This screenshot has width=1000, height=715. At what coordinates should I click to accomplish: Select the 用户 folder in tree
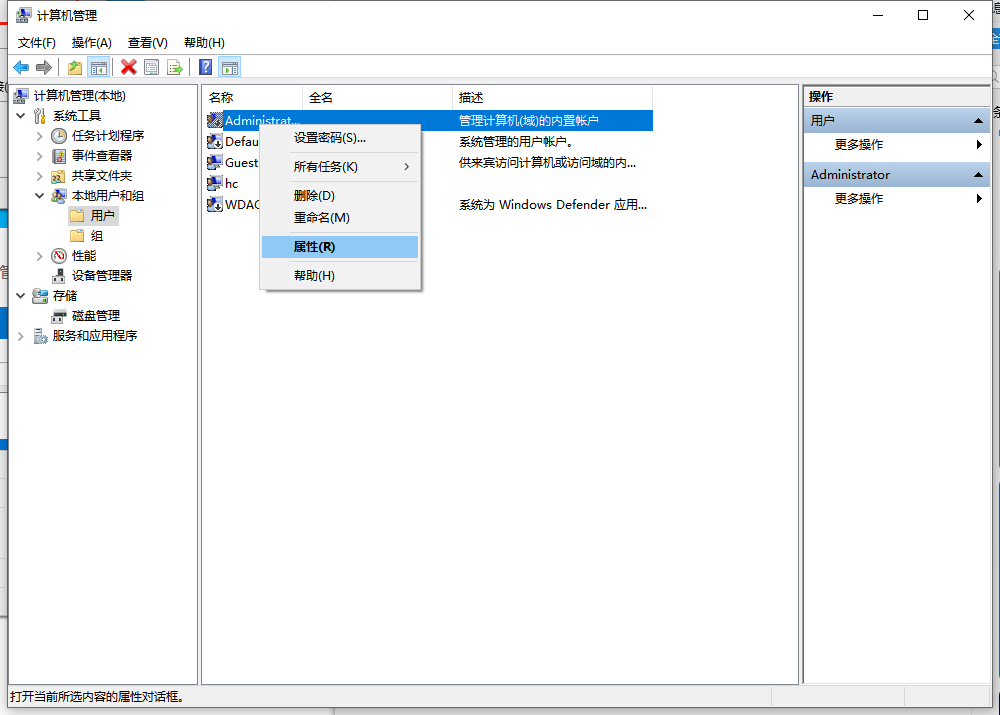coord(93,216)
